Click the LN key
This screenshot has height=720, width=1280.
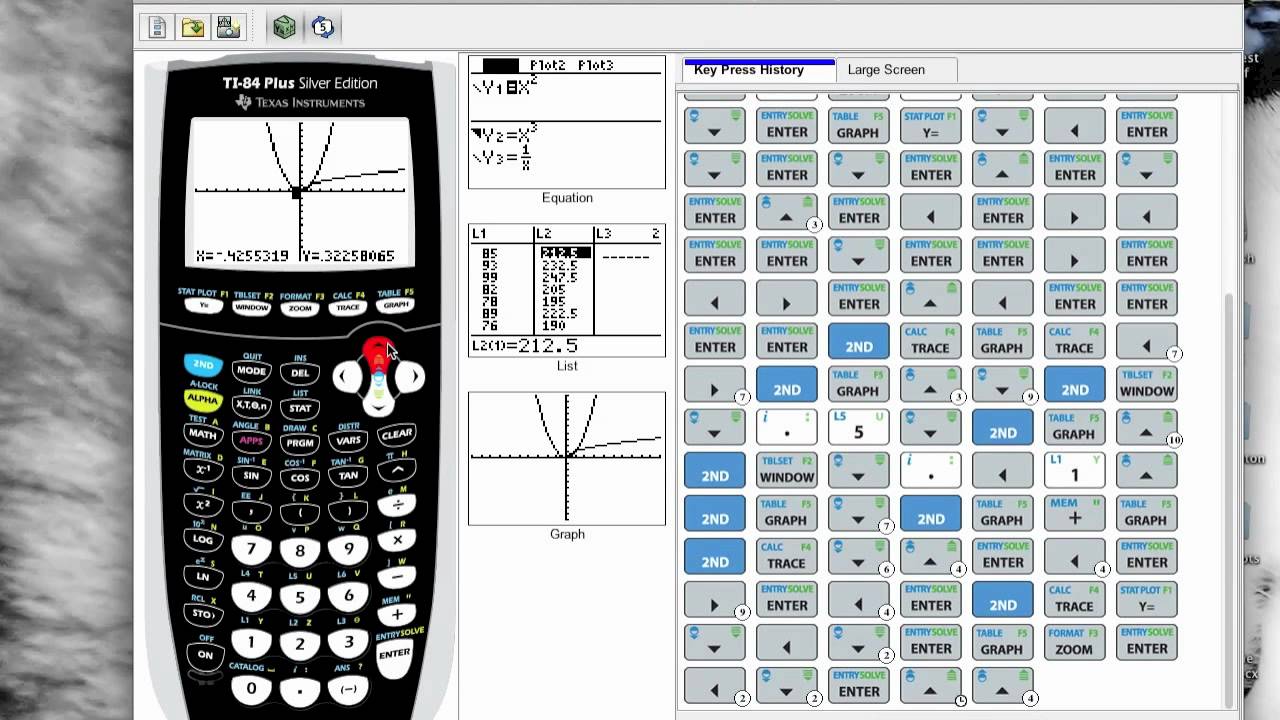(x=203, y=577)
